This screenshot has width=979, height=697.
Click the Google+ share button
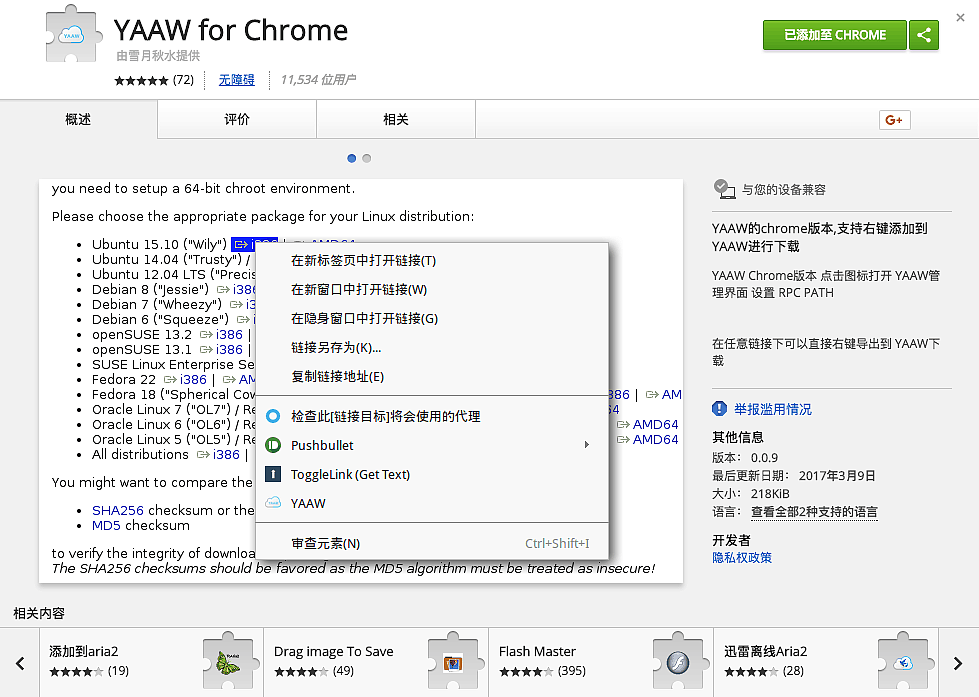point(893,120)
